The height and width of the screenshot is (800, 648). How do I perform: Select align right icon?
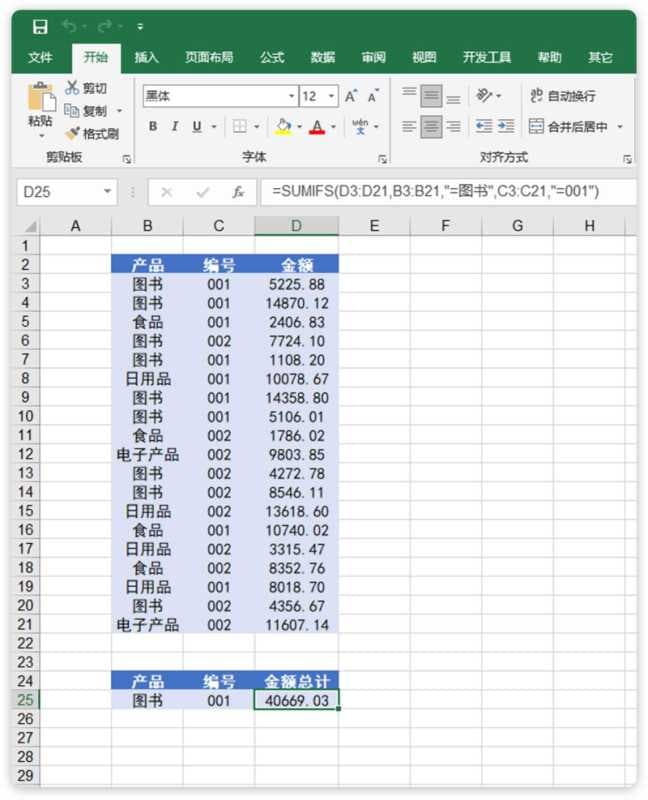point(453,126)
